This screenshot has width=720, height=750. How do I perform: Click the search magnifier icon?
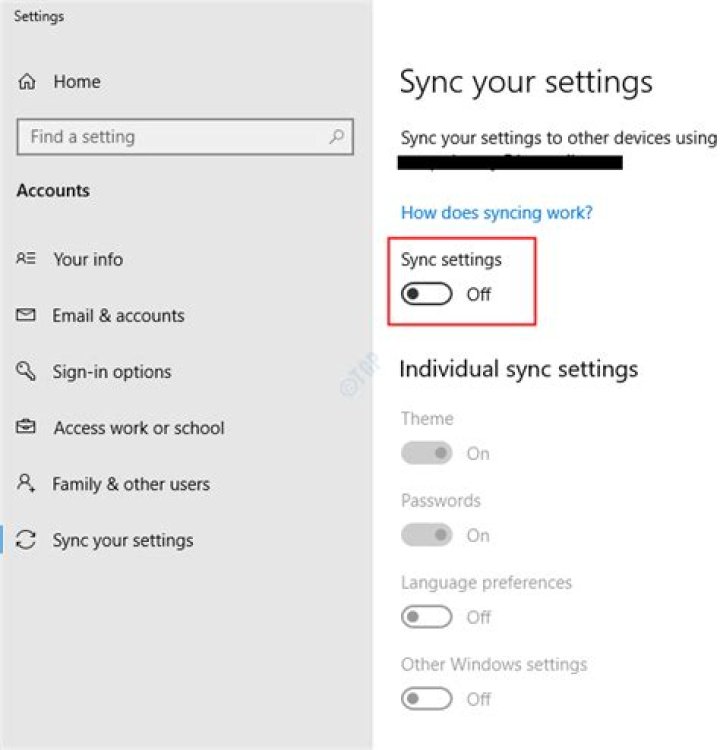click(337, 137)
